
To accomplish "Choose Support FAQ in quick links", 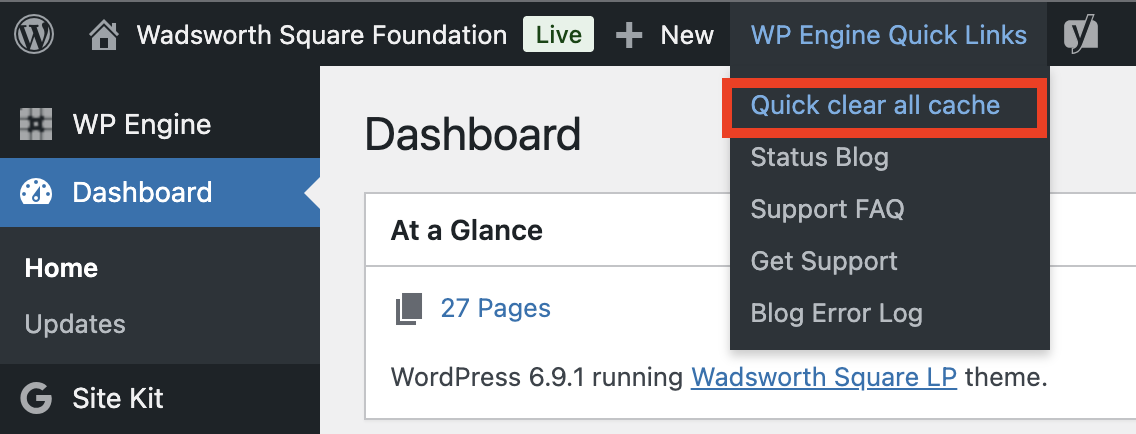I will coord(827,209).
